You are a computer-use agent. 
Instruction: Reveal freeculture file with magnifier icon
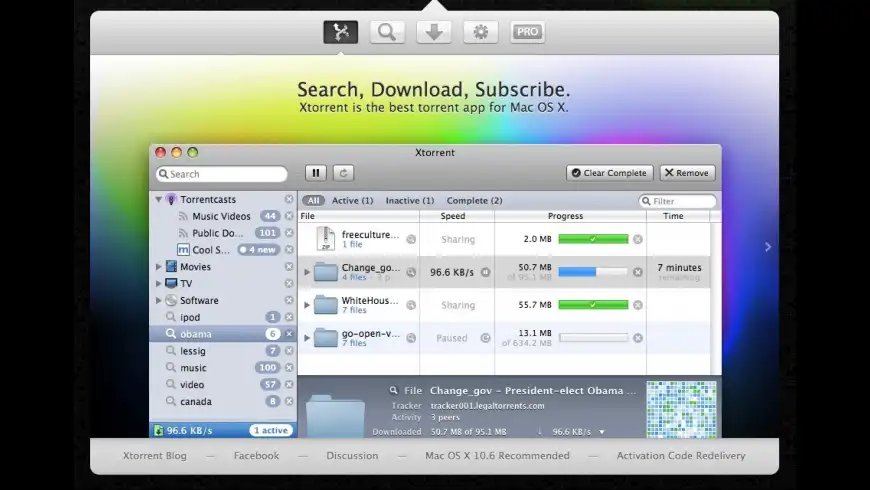point(411,239)
